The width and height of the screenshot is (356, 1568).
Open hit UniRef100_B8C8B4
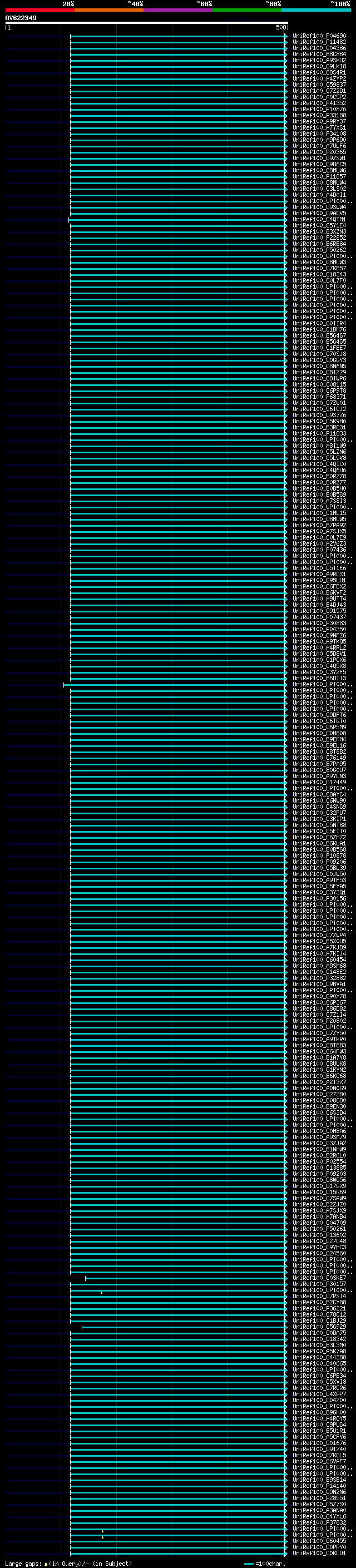[319, 54]
